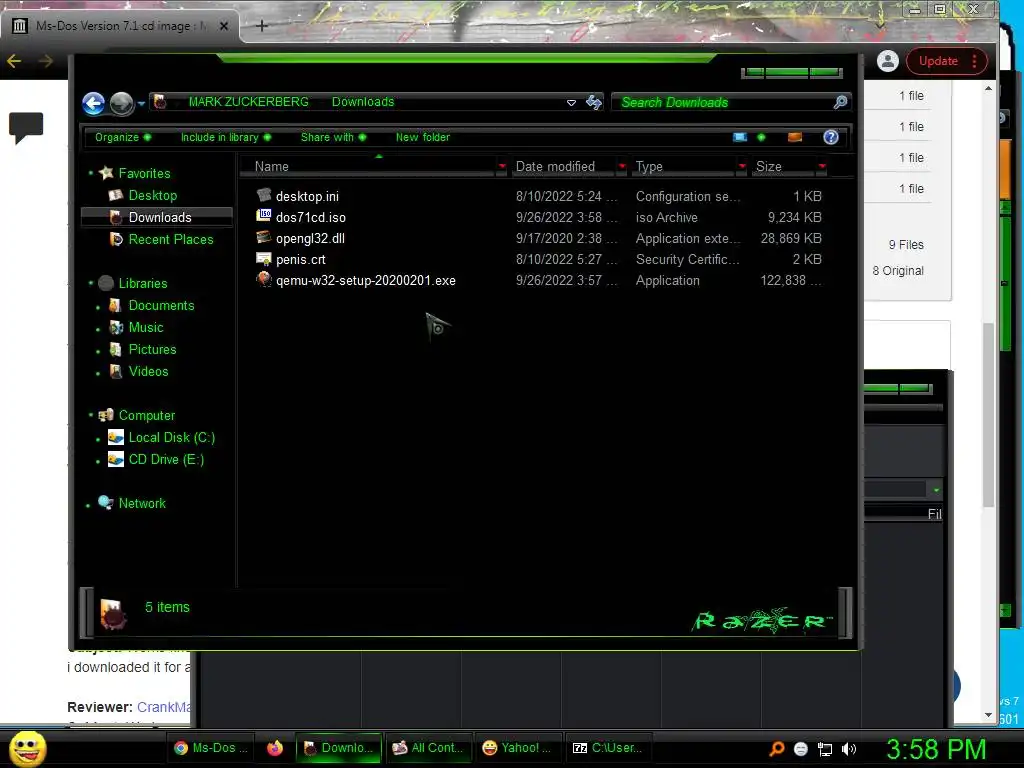Select the penis.crt certificate file

pos(300,259)
